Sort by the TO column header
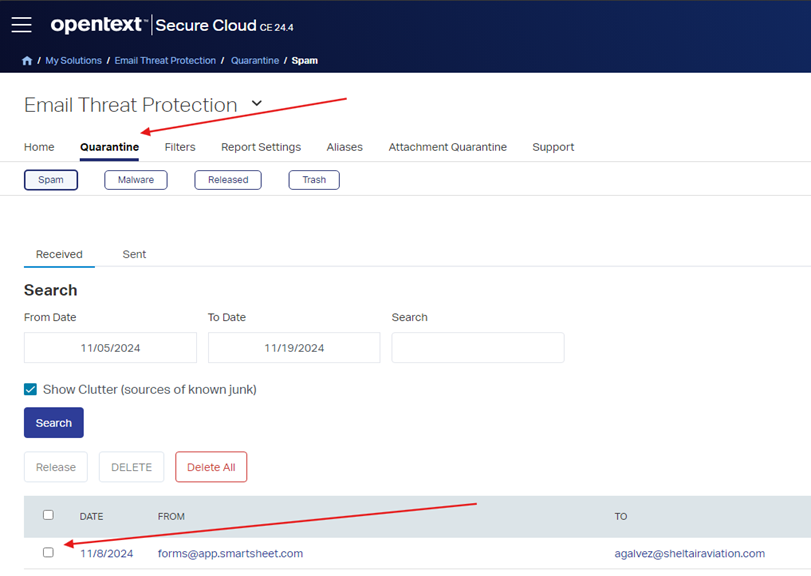 [x=621, y=517]
